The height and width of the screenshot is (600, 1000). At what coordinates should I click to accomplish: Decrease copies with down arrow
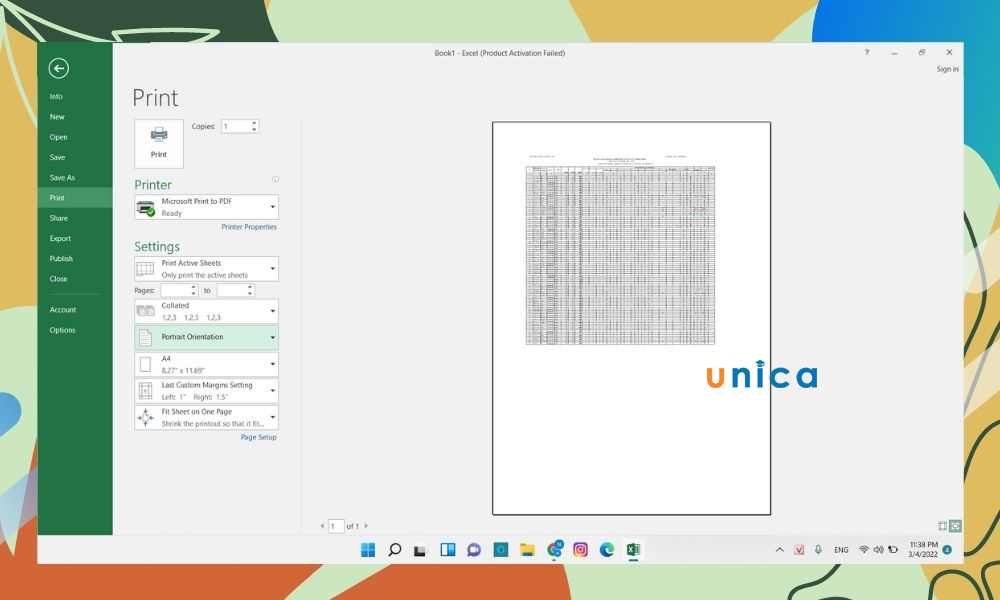click(254, 130)
